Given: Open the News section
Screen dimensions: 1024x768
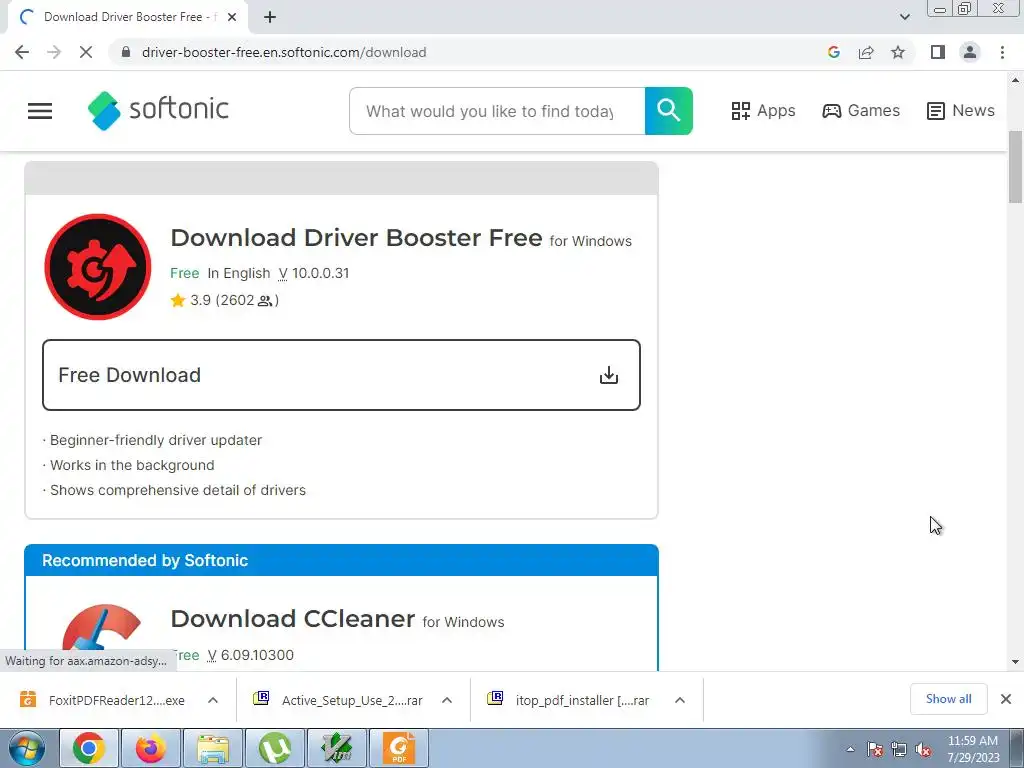Looking at the screenshot, I should click(x=961, y=110).
